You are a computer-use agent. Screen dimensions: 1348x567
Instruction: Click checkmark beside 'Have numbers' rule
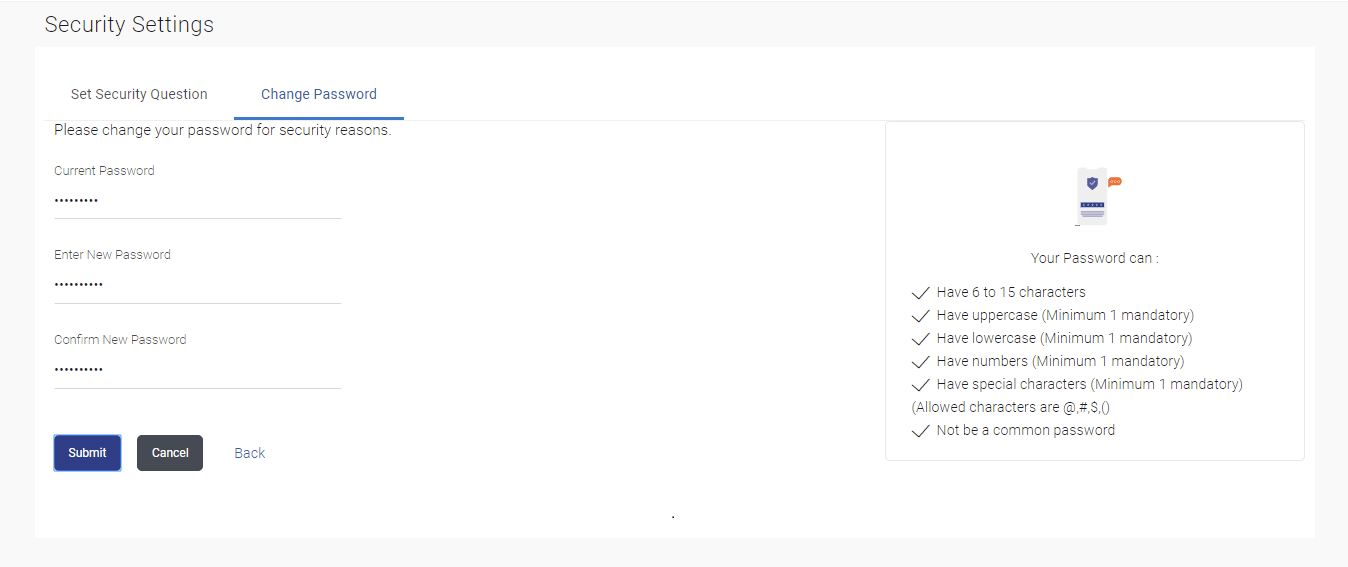click(x=921, y=362)
